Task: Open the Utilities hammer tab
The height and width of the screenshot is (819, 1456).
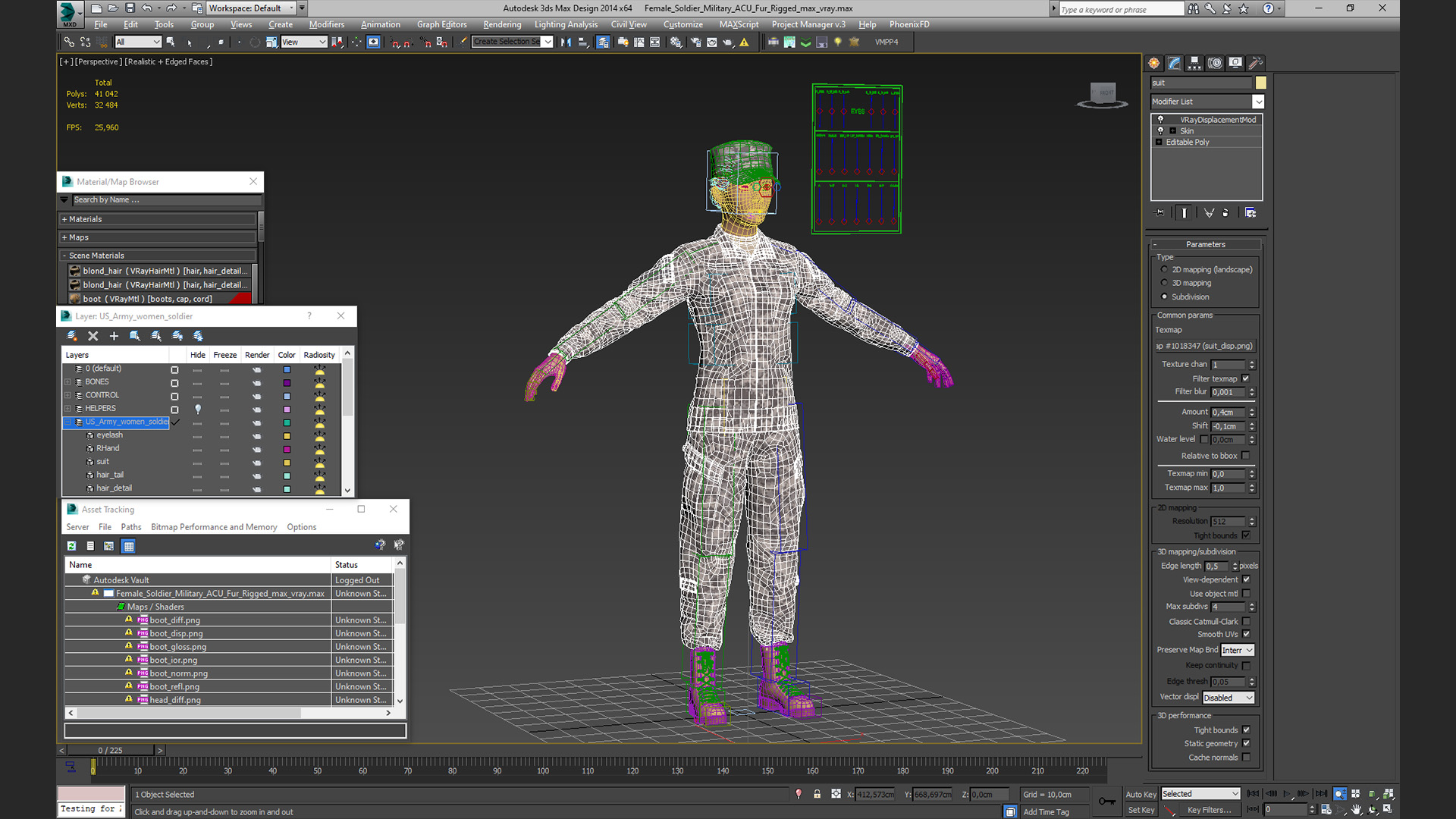Action: click(1255, 63)
